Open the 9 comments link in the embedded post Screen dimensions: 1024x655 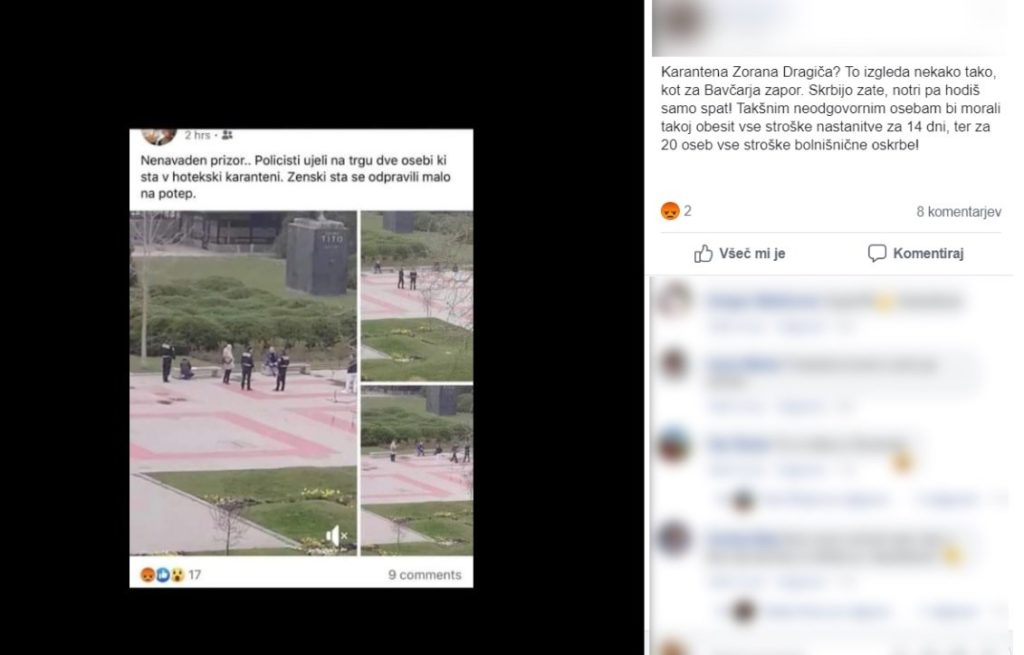[424, 575]
